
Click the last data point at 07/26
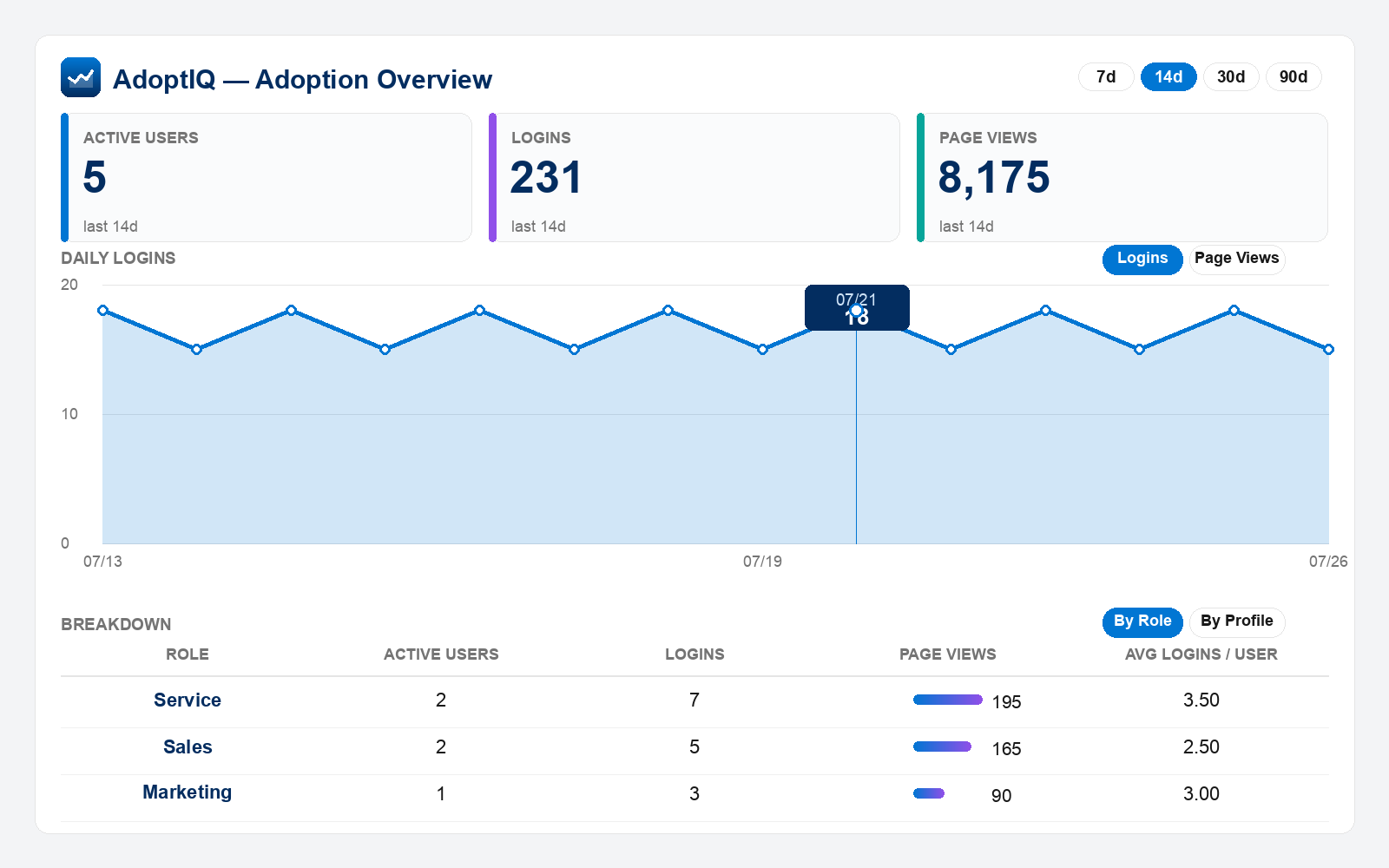[x=1328, y=349]
